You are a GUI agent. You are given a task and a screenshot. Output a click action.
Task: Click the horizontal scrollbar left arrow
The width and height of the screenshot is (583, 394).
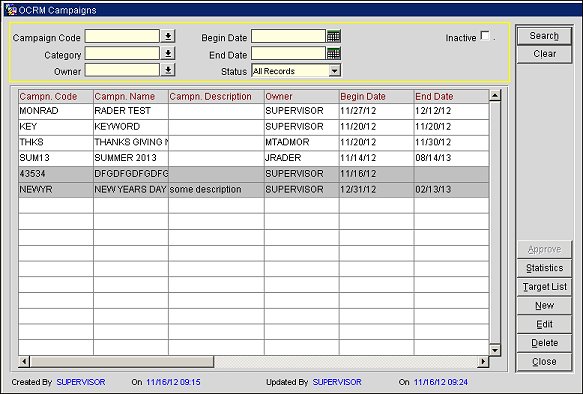[24, 361]
